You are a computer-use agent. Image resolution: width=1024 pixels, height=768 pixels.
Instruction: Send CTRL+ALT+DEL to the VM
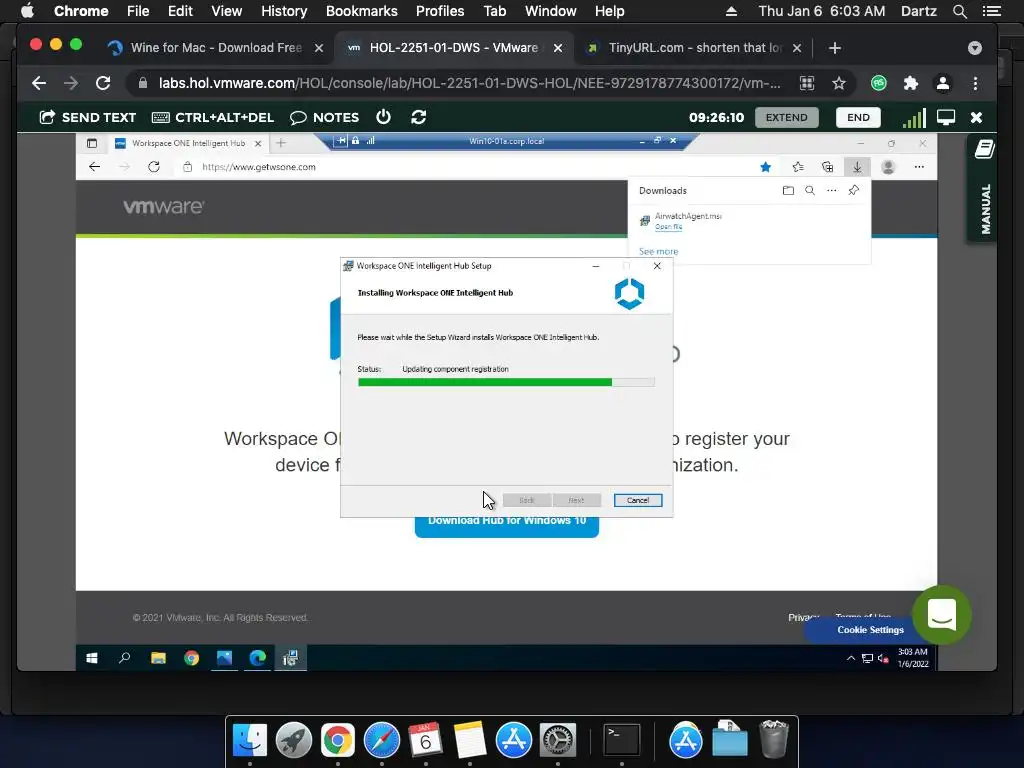pyautogui.click(x=213, y=118)
